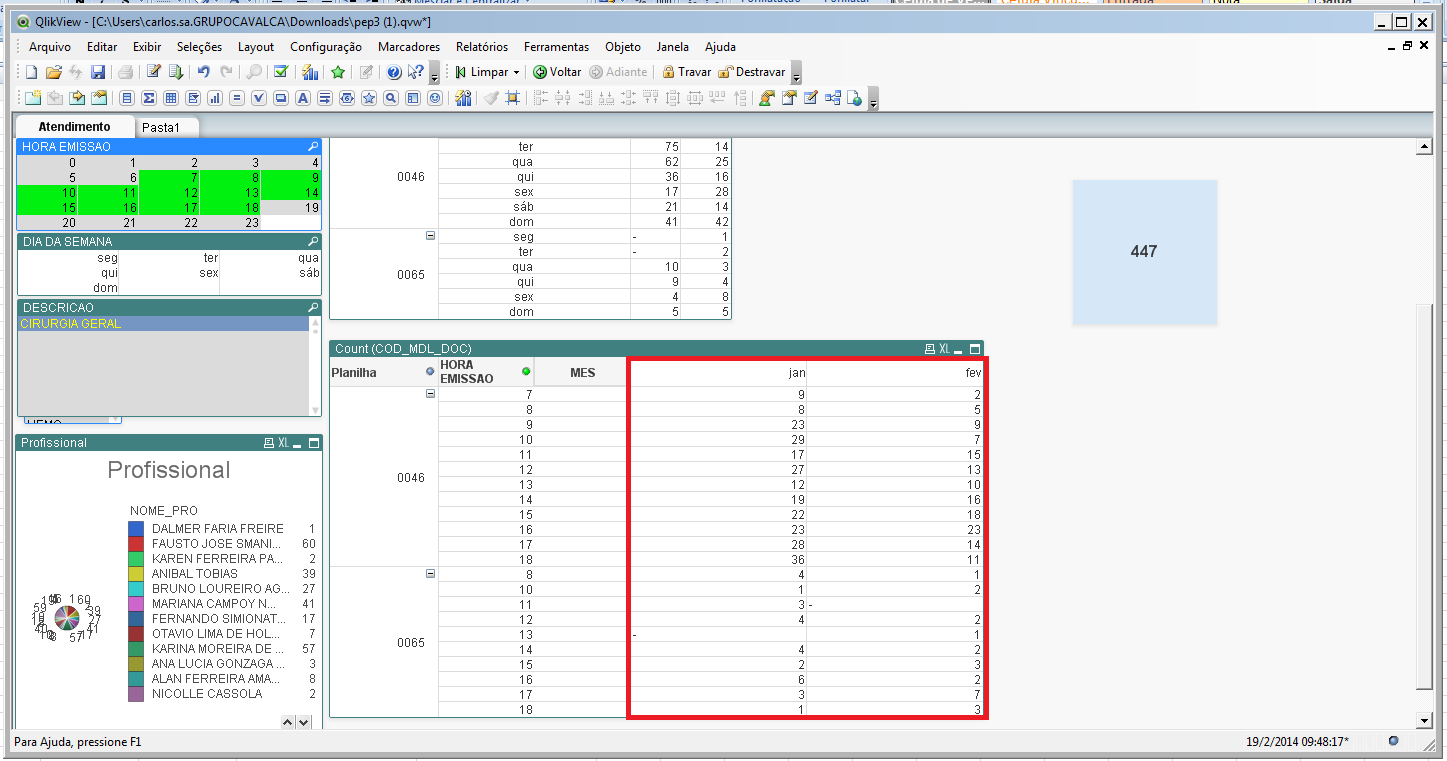1447x761 pixels.
Task: Collapse the 0046 group in Count pivot table
Action: [x=431, y=394]
